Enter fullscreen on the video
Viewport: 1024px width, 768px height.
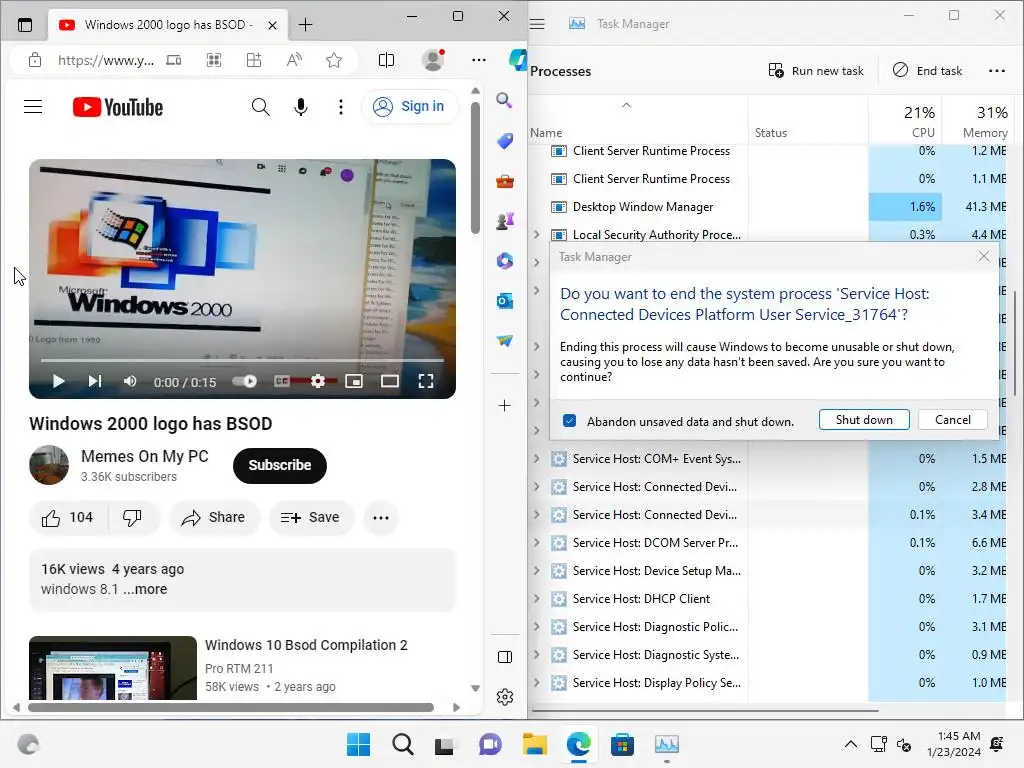click(426, 381)
